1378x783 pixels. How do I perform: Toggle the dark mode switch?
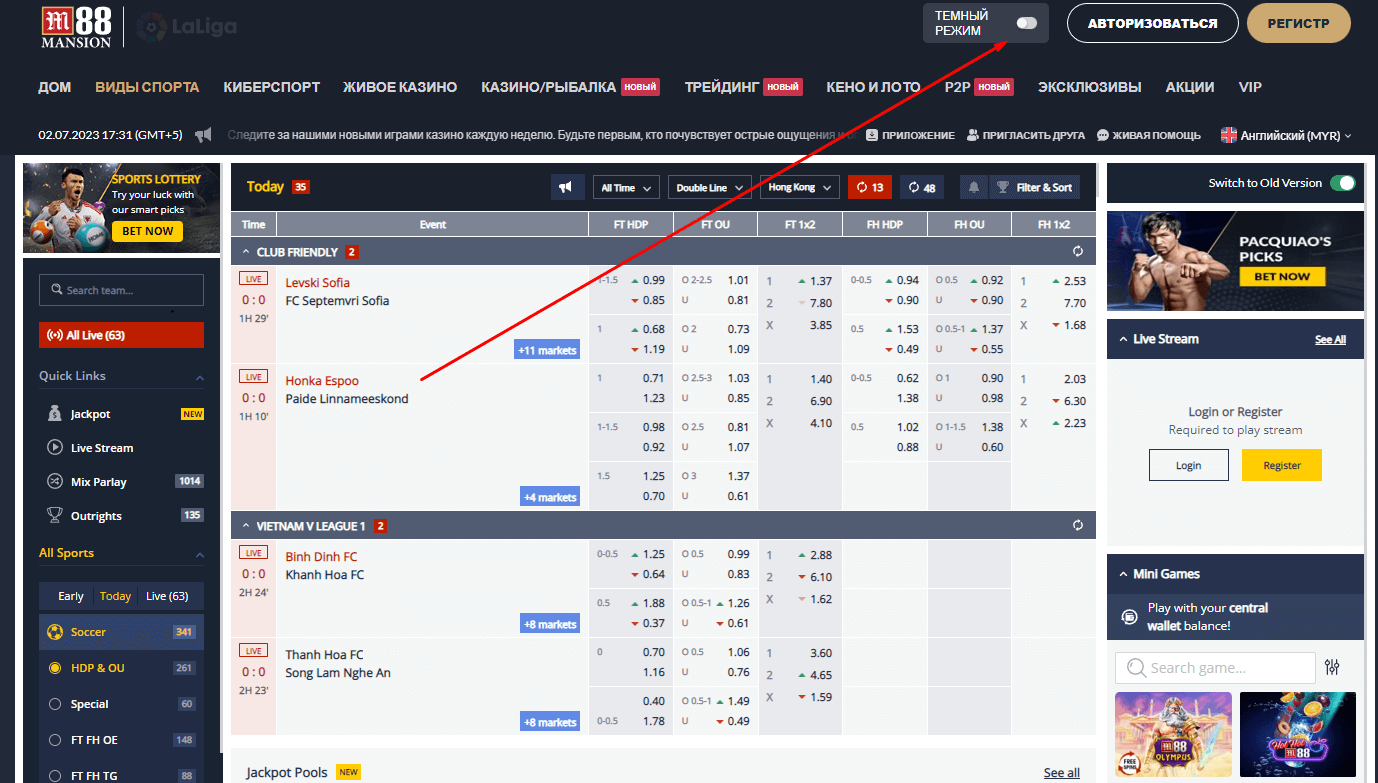coord(1026,23)
